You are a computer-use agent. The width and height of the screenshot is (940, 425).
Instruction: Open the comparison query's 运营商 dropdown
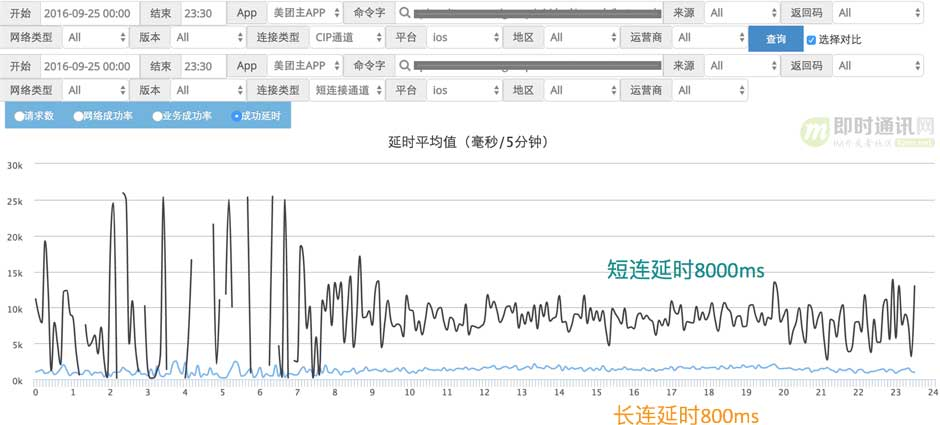[x=710, y=91]
